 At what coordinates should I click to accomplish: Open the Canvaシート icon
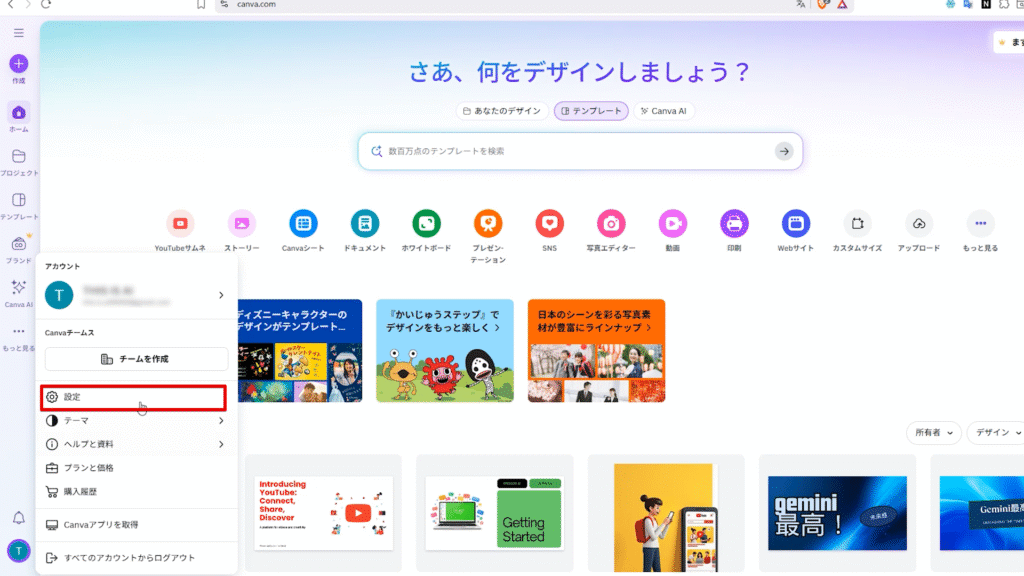coord(303,223)
